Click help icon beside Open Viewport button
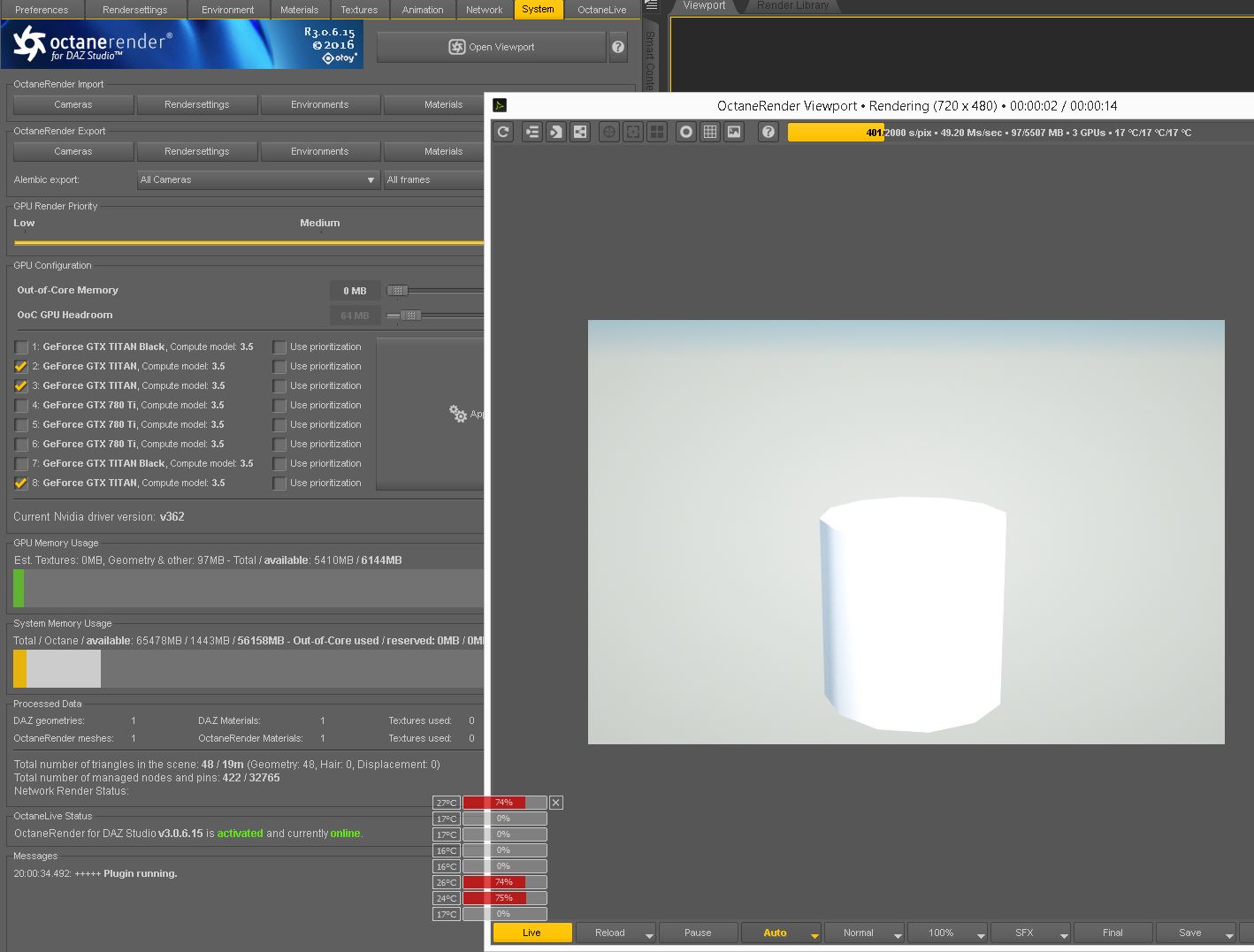 (618, 47)
